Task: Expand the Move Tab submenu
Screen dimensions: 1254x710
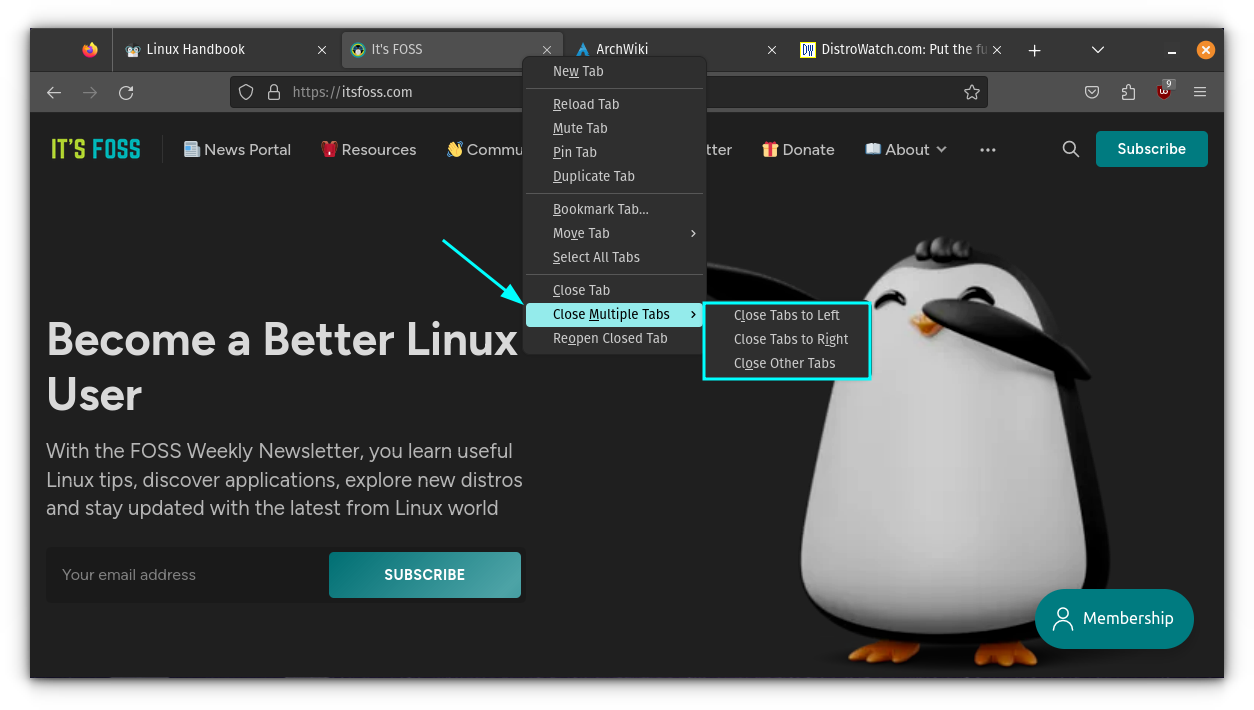Action: 581,233
